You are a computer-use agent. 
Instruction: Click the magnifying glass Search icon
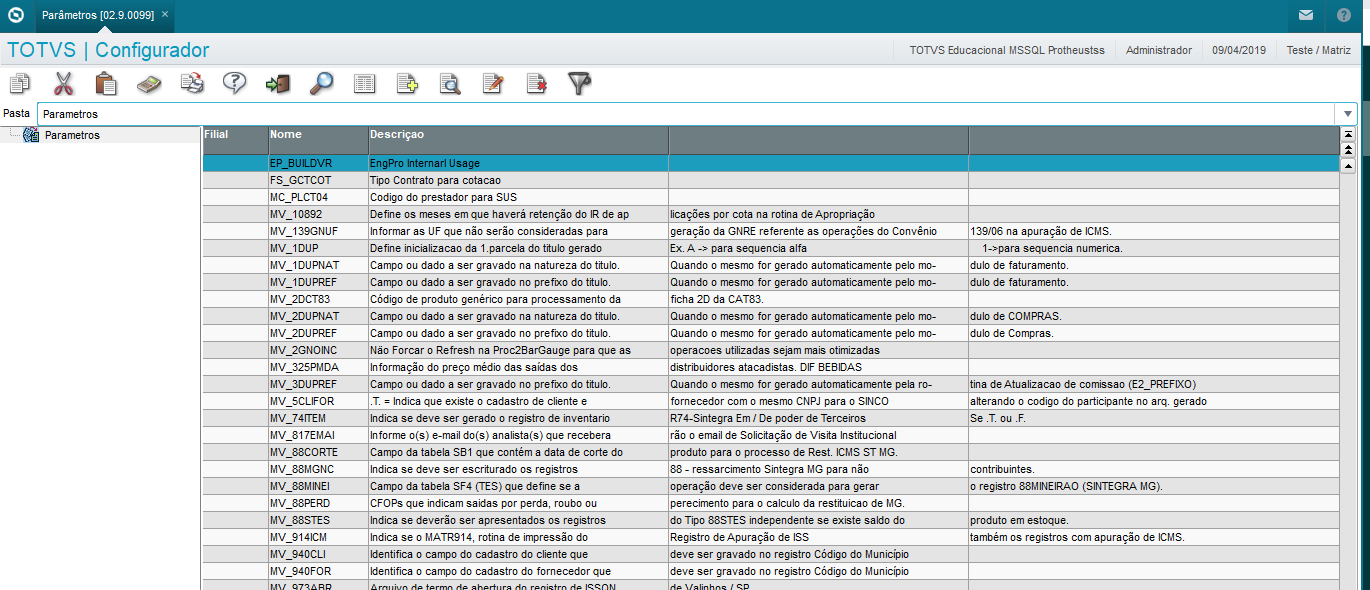(321, 84)
